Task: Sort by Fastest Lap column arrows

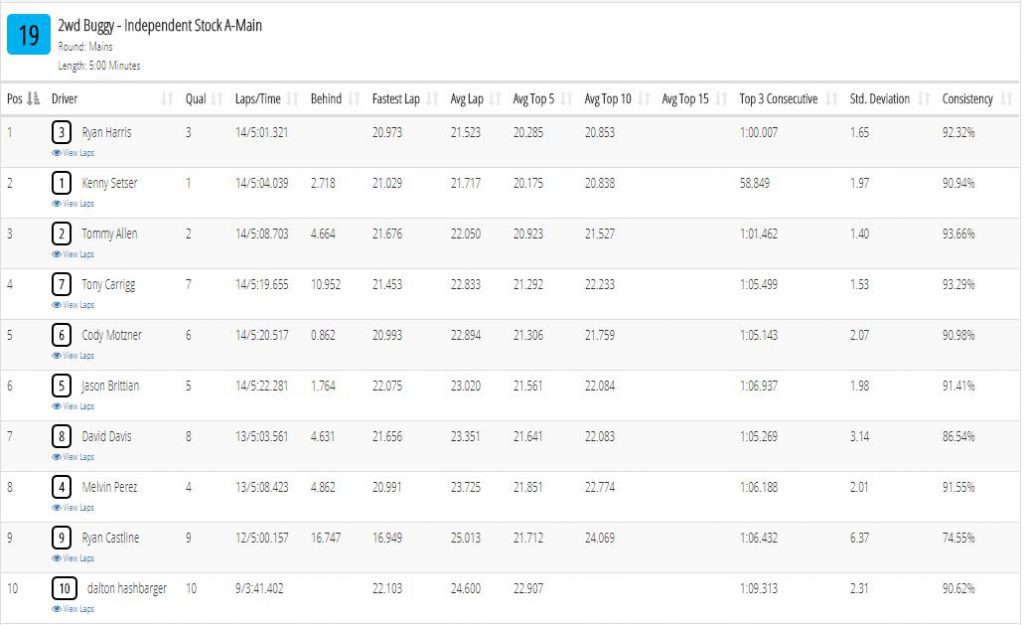Action: click(x=432, y=99)
